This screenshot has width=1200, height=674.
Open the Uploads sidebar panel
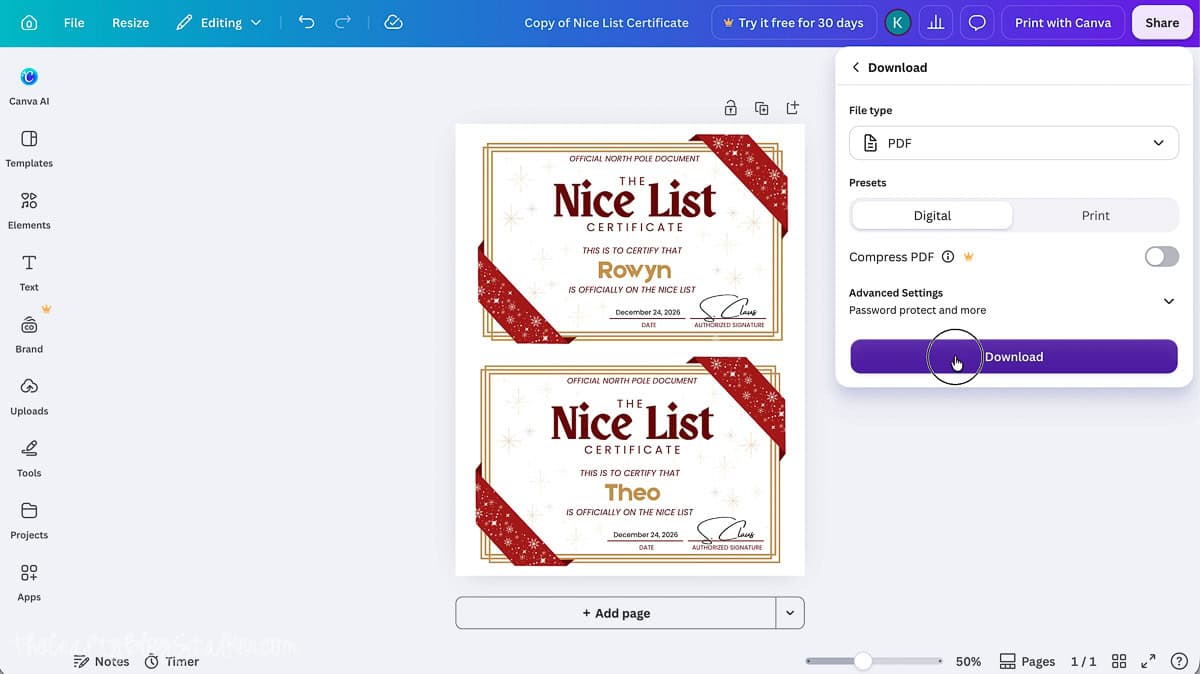pos(29,396)
